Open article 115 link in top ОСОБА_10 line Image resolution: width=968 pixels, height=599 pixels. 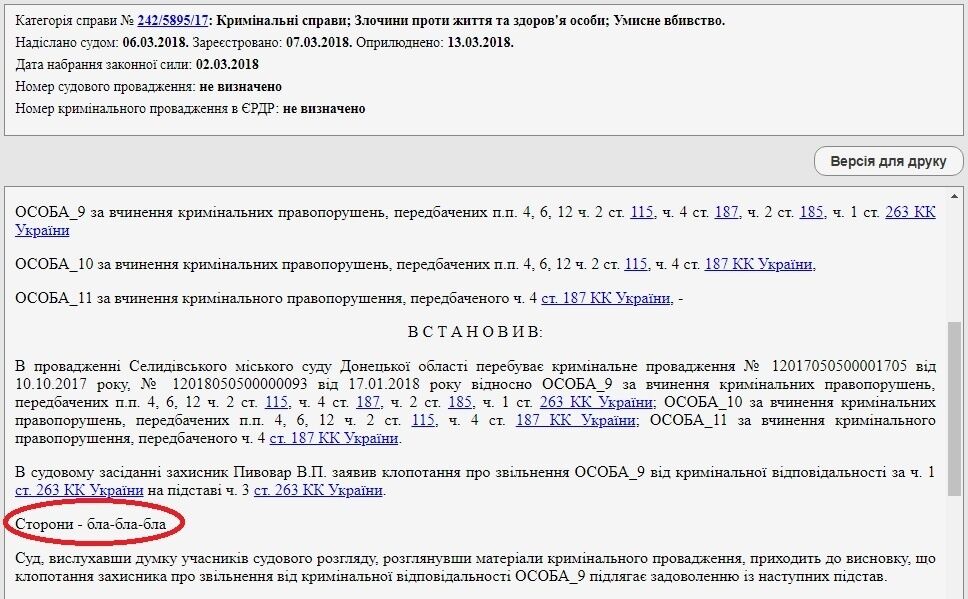tap(636, 264)
